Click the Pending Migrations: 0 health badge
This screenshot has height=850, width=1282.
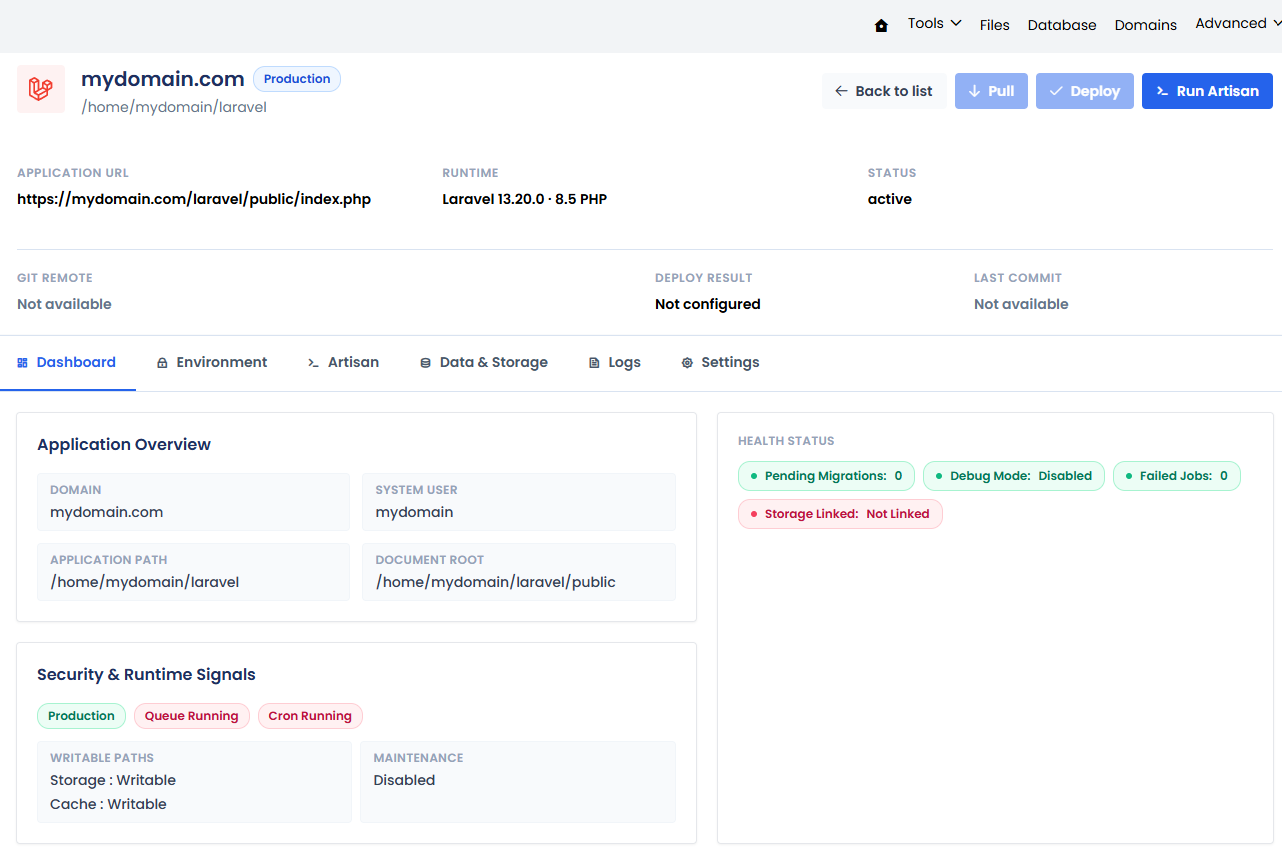(826, 476)
